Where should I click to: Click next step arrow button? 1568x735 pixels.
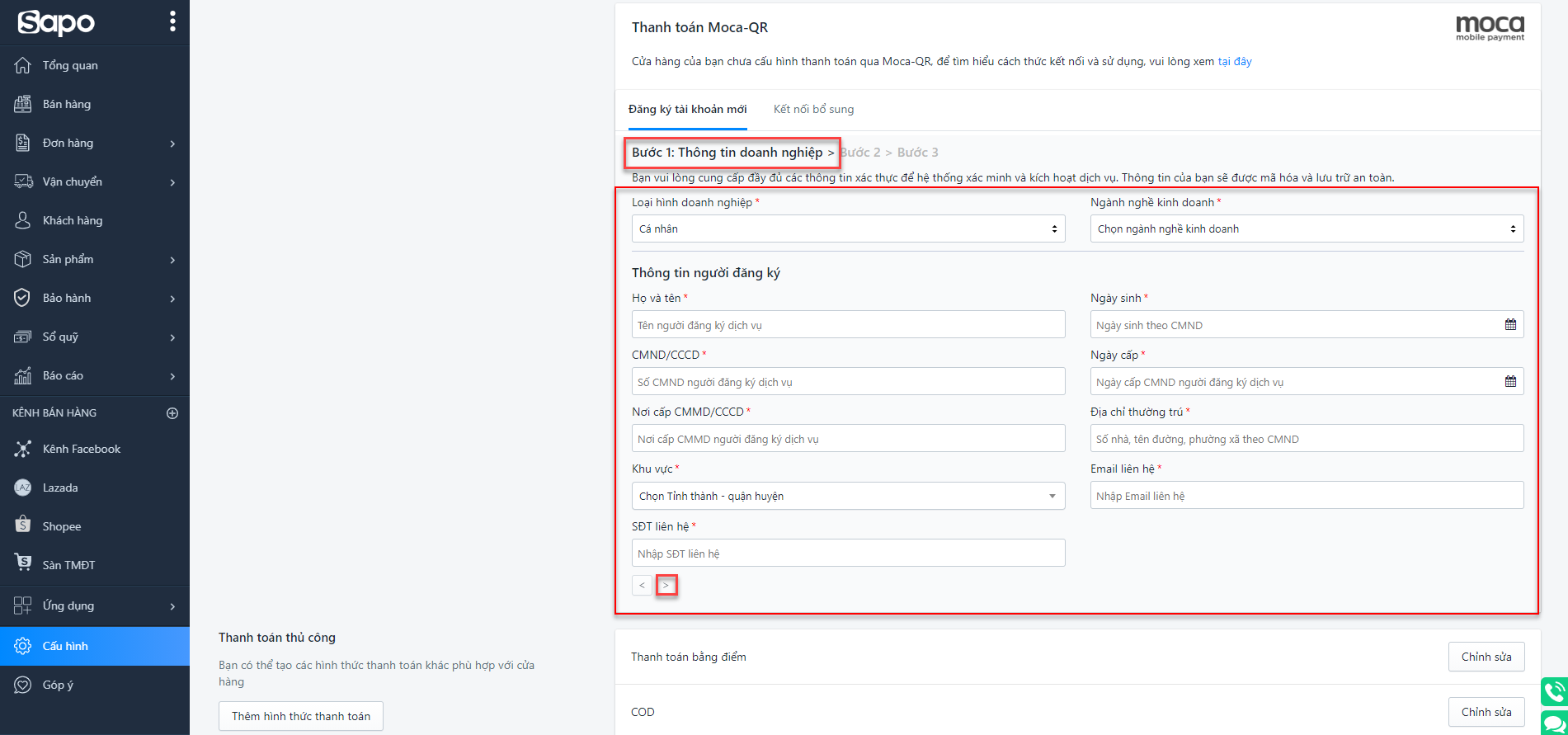666,586
